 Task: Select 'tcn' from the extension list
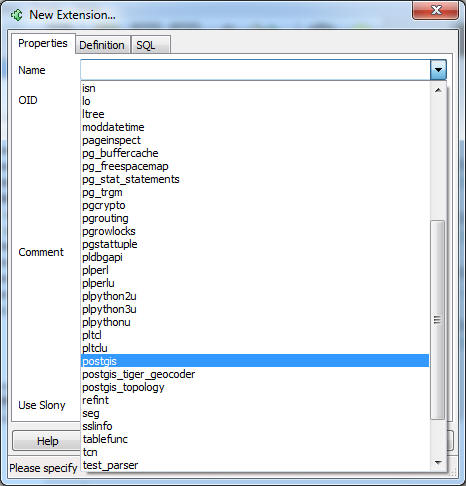255,452
